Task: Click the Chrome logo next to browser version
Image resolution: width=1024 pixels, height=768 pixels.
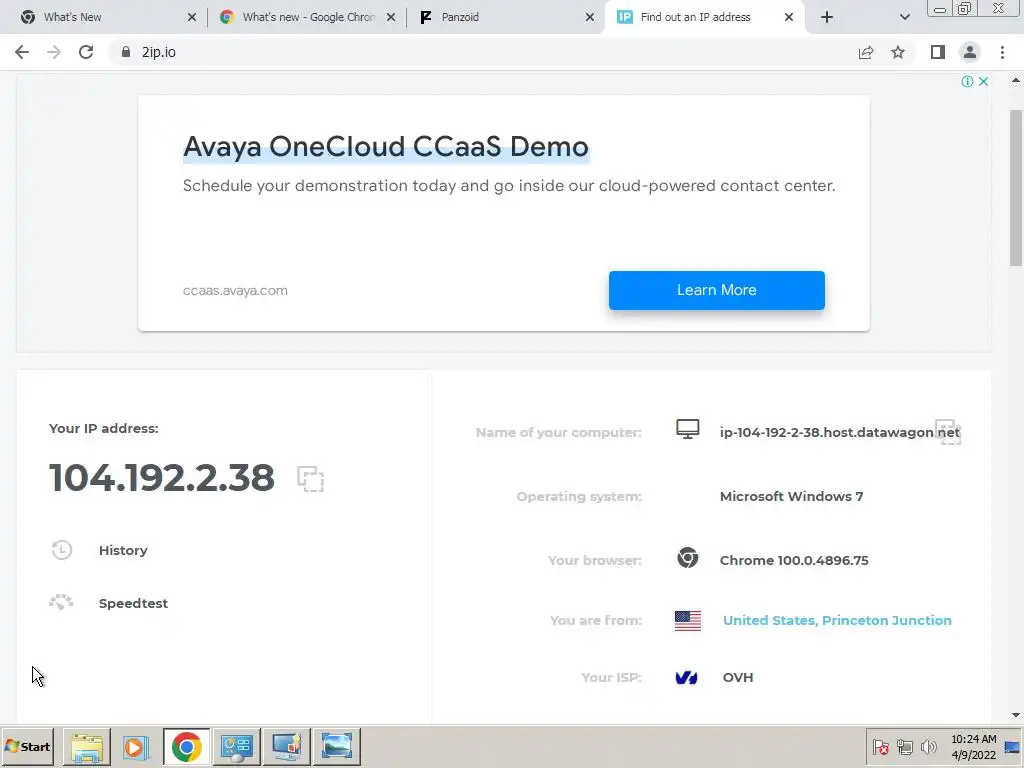Action: tap(688, 558)
